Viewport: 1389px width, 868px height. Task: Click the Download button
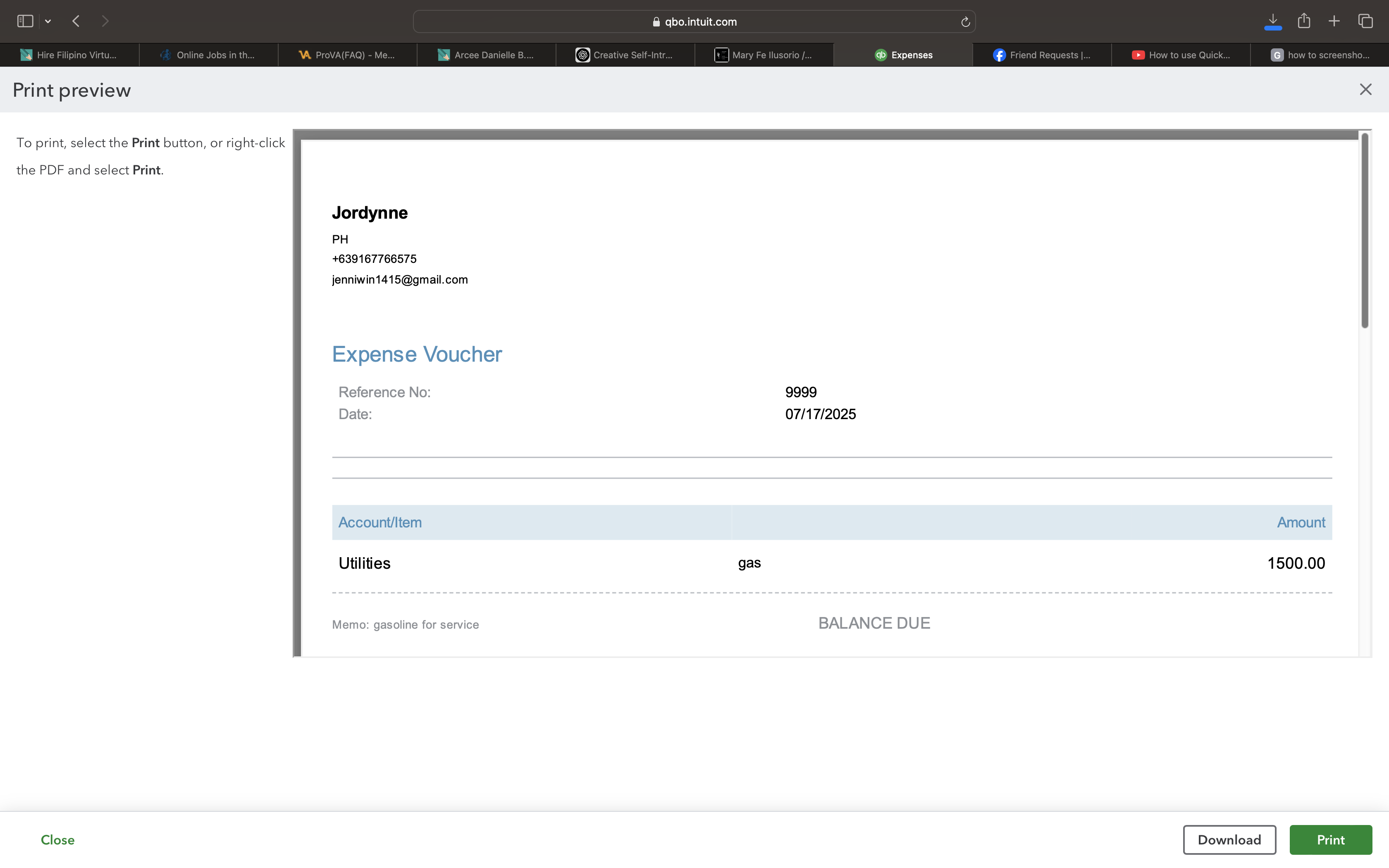pos(1229,840)
